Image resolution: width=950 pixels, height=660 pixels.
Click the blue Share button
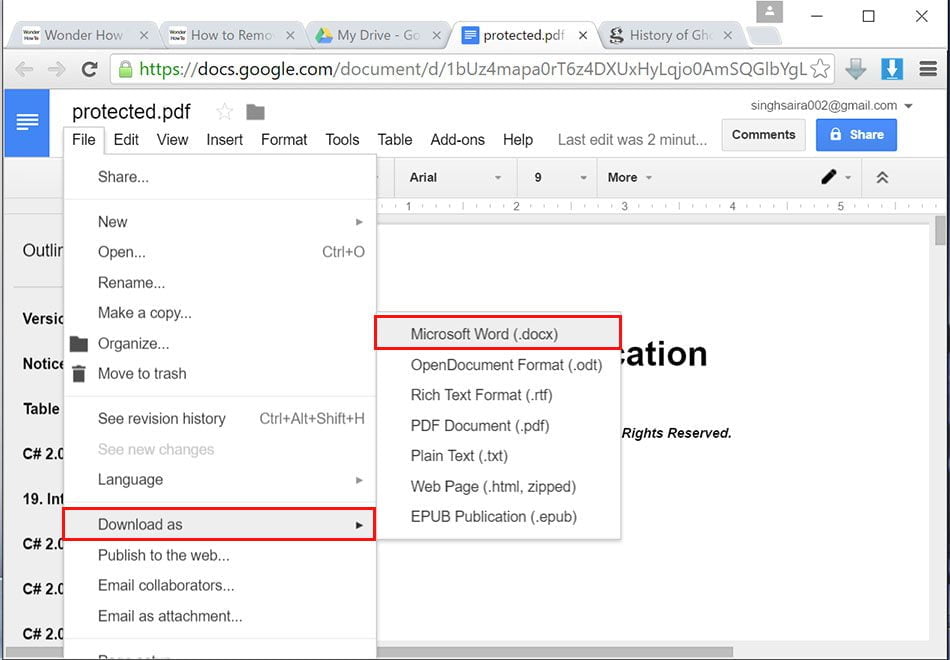click(856, 135)
